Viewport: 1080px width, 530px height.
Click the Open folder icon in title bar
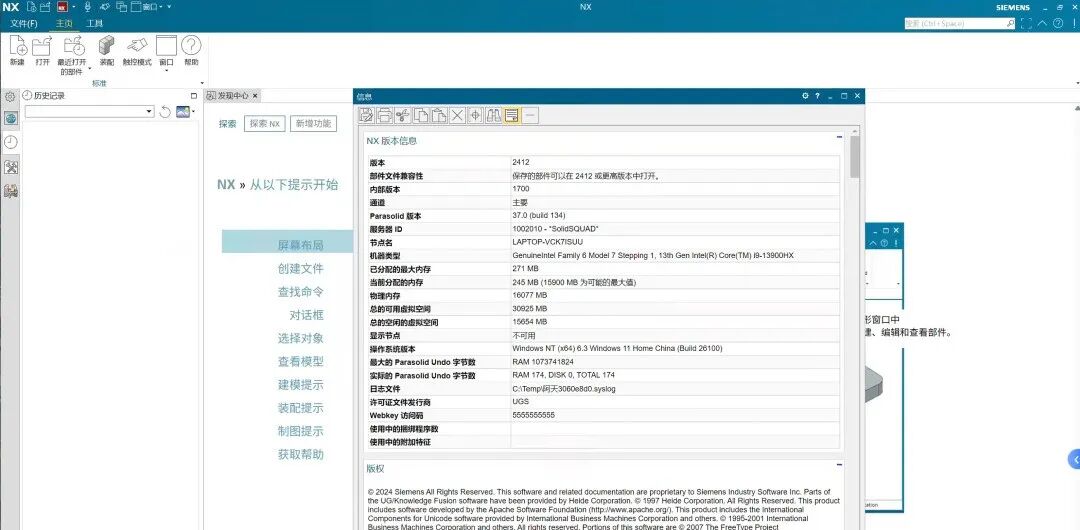click(45, 7)
